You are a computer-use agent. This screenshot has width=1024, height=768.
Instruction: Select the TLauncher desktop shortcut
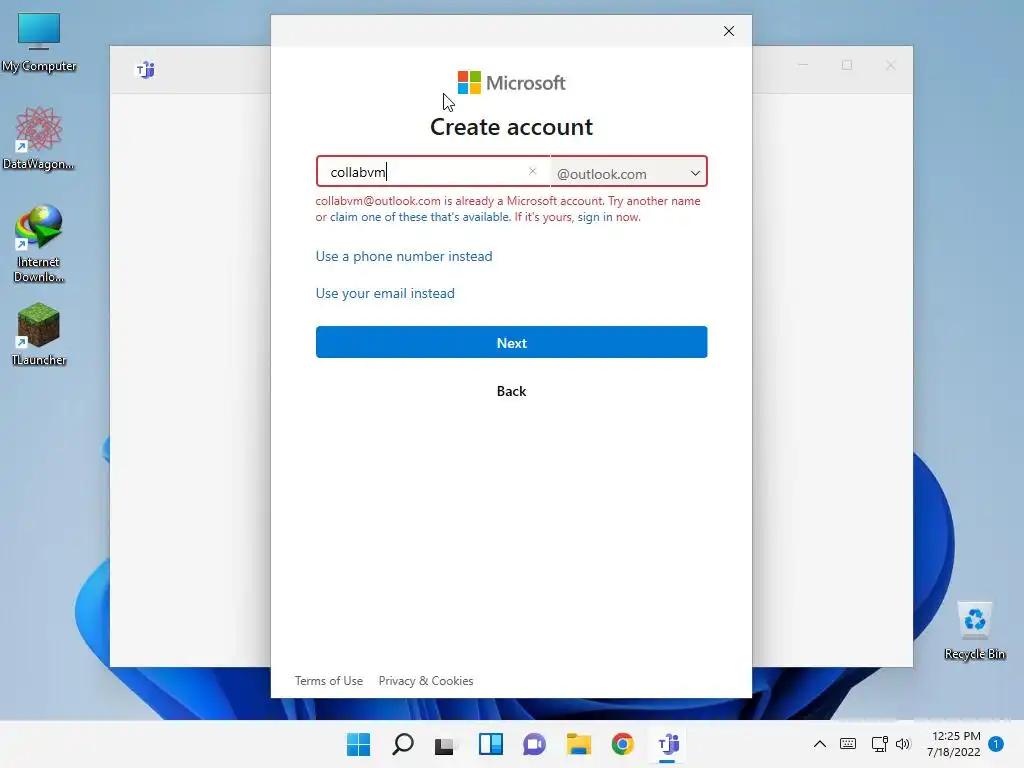click(39, 334)
